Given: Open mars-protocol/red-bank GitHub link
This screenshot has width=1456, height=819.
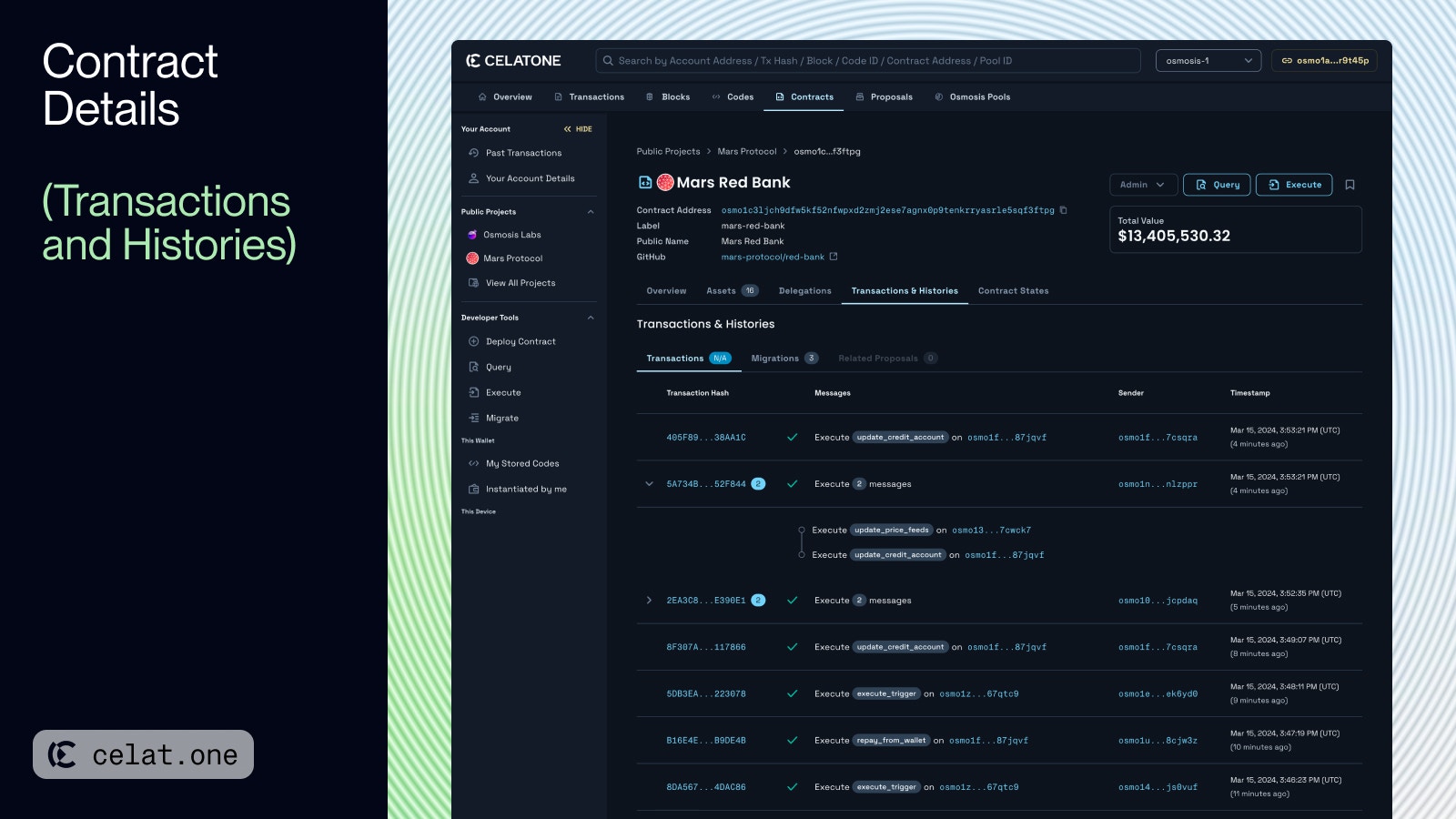Looking at the screenshot, I should pos(773,257).
